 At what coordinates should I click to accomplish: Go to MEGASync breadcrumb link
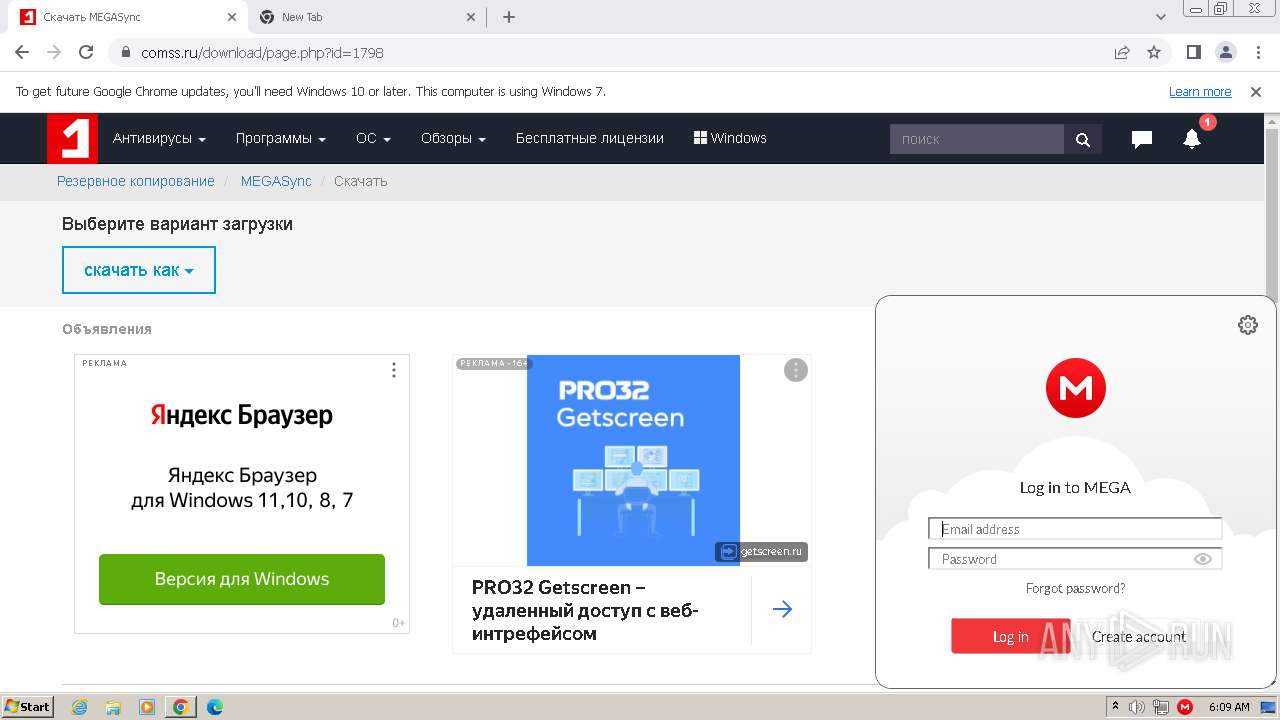tap(276, 181)
